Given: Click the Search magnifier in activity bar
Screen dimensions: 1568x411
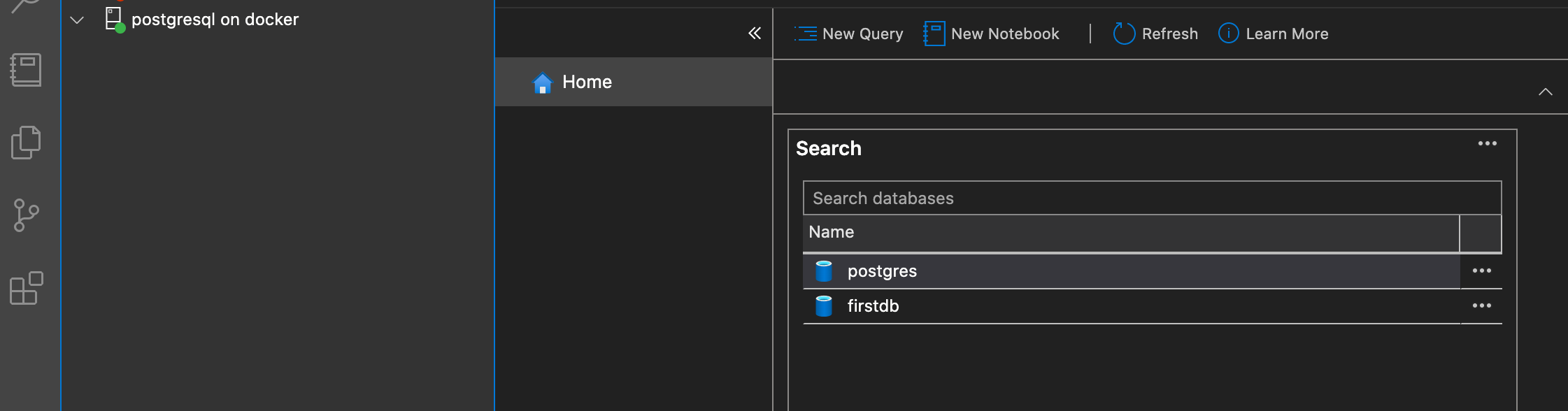Looking at the screenshot, I should click(27, 6).
